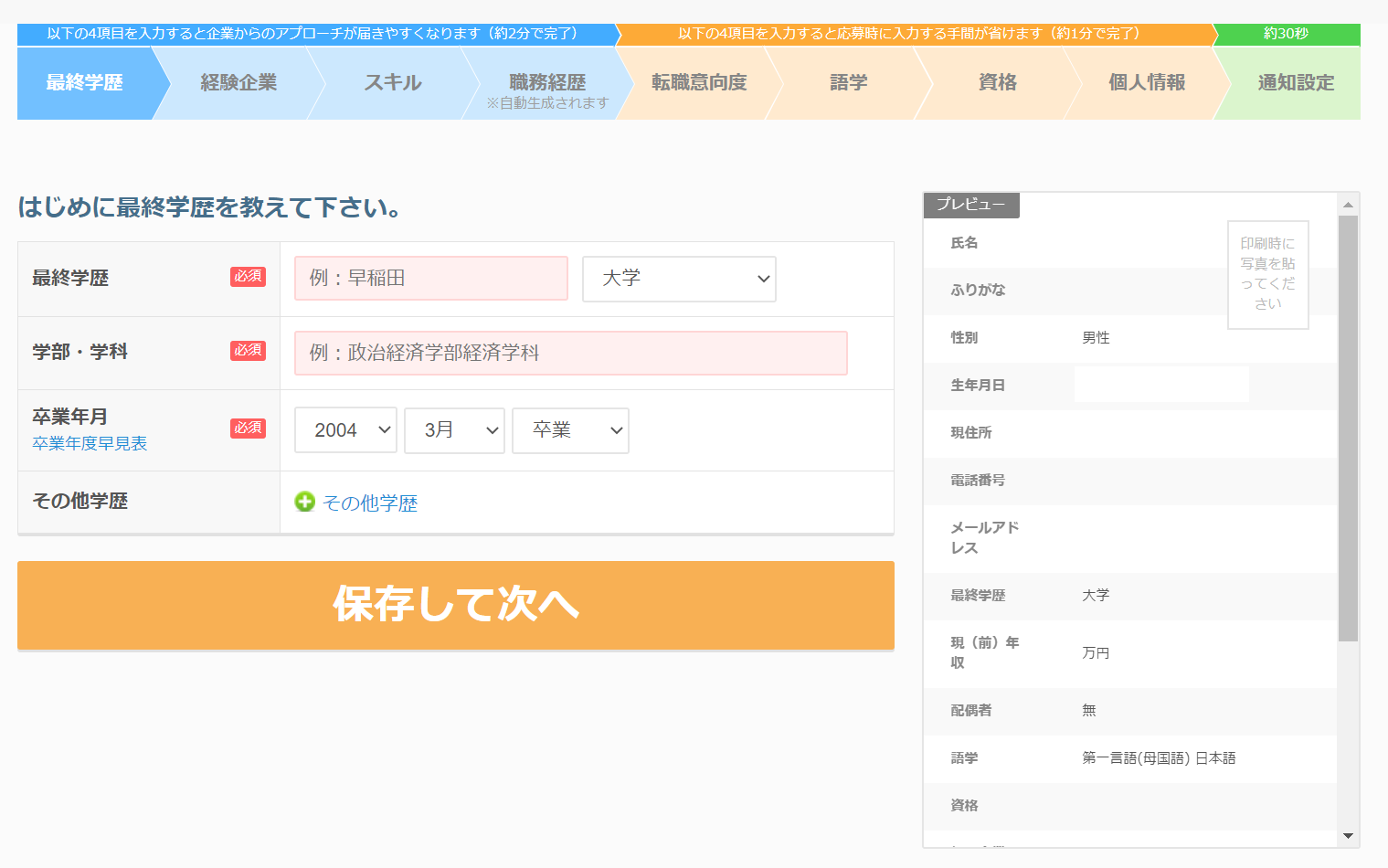
Task: Select the 資格 step tab
Action: (x=998, y=83)
